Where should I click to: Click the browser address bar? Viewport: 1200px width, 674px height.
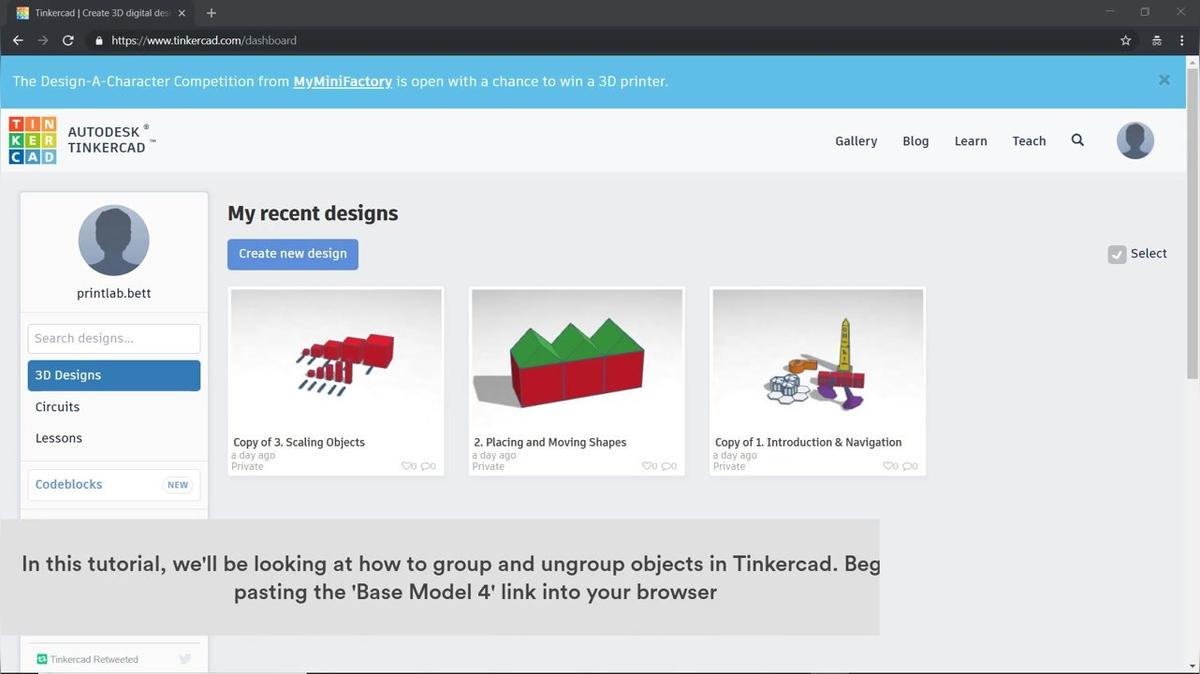pos(600,41)
